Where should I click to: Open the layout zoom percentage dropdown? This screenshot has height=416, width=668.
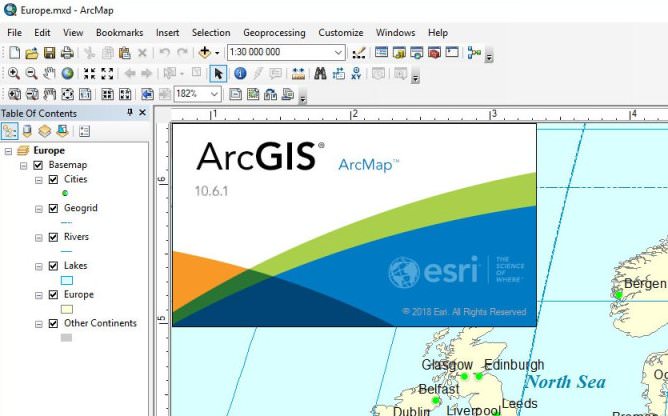pos(215,94)
